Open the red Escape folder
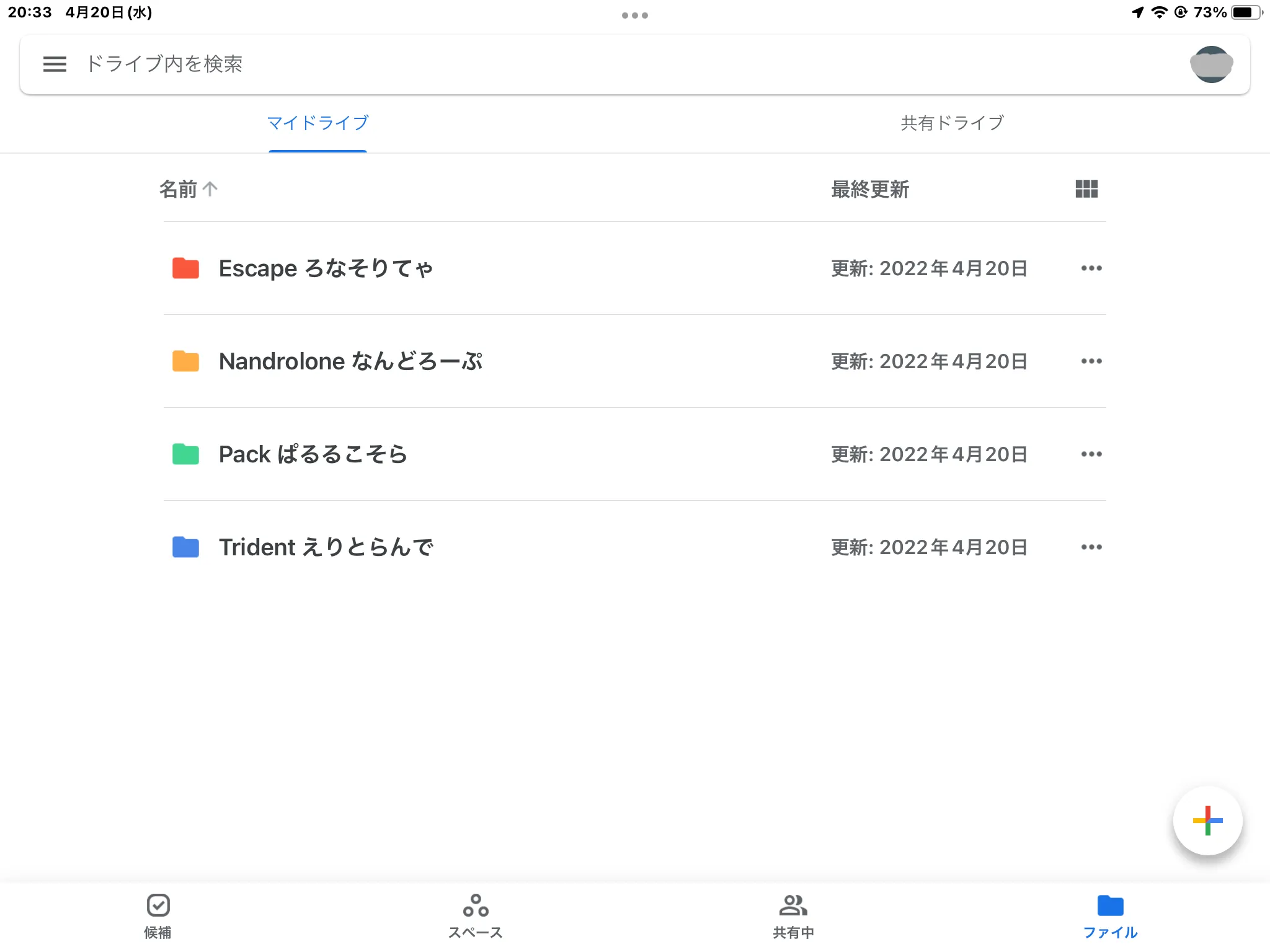The image size is (1270, 952). click(325, 268)
